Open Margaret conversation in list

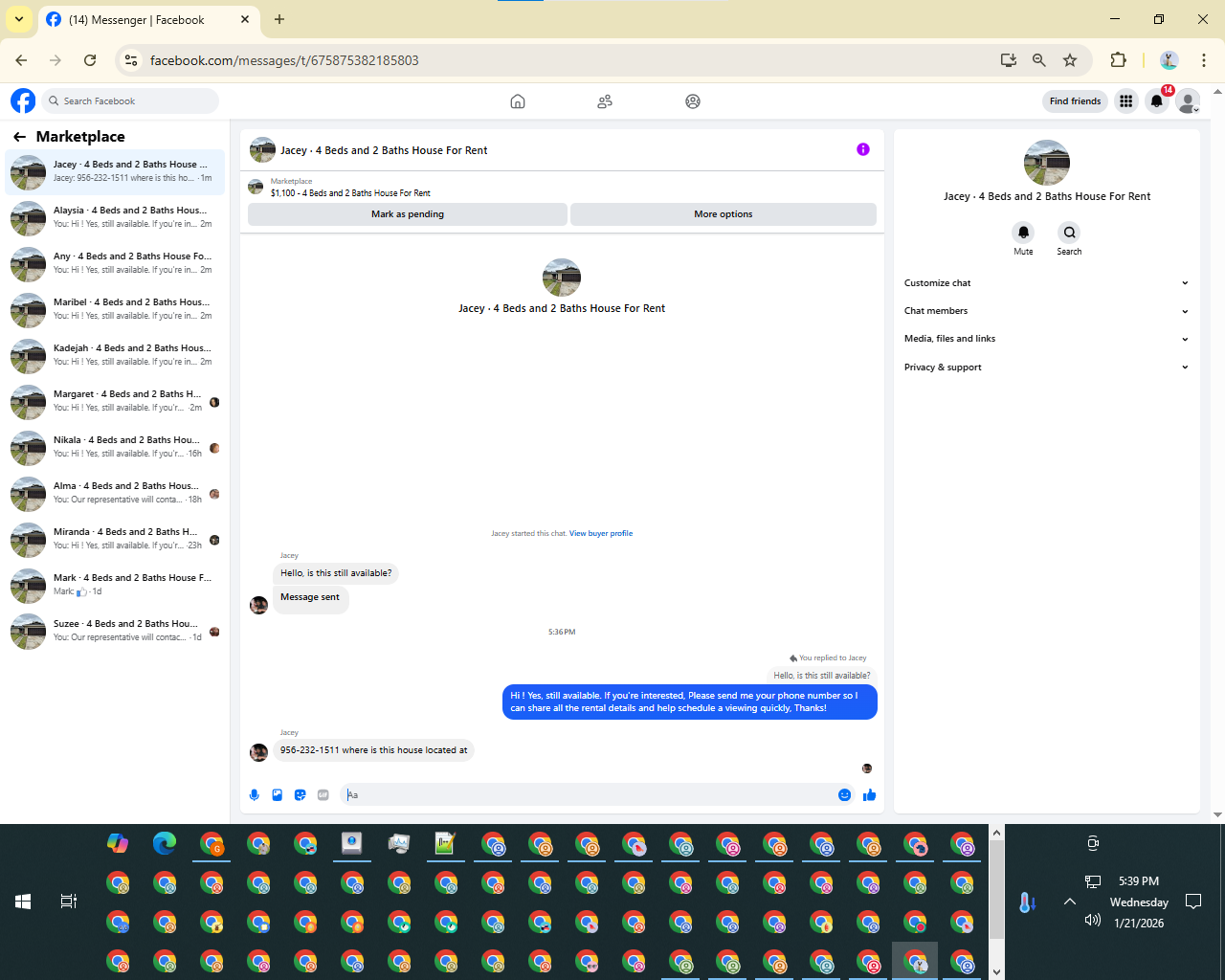point(115,402)
